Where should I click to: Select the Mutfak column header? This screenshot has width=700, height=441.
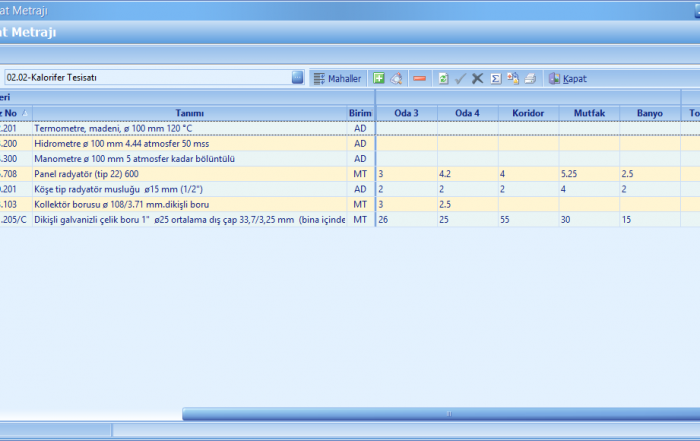(x=589, y=113)
